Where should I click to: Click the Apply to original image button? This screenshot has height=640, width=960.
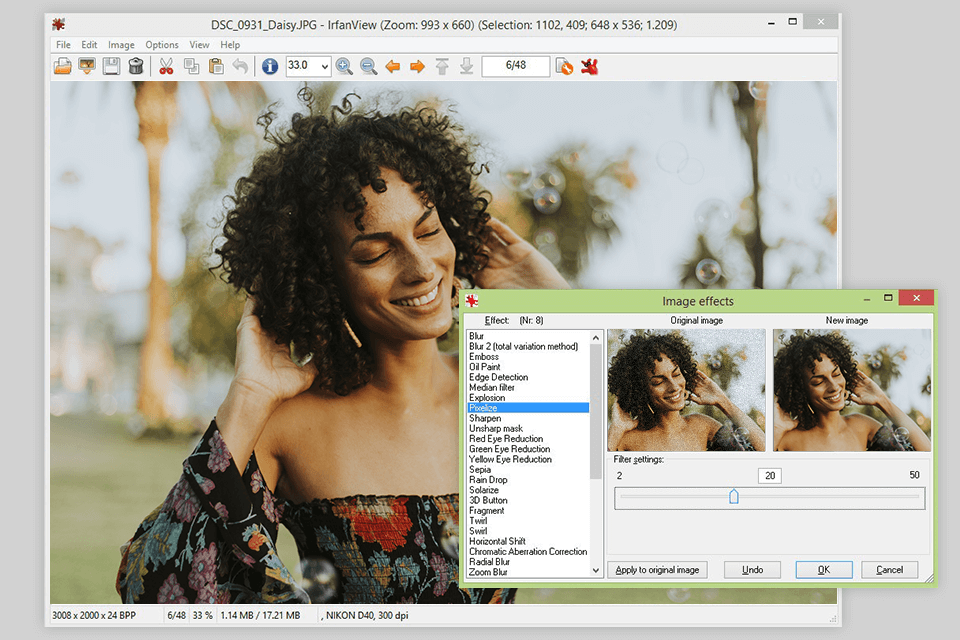point(657,570)
